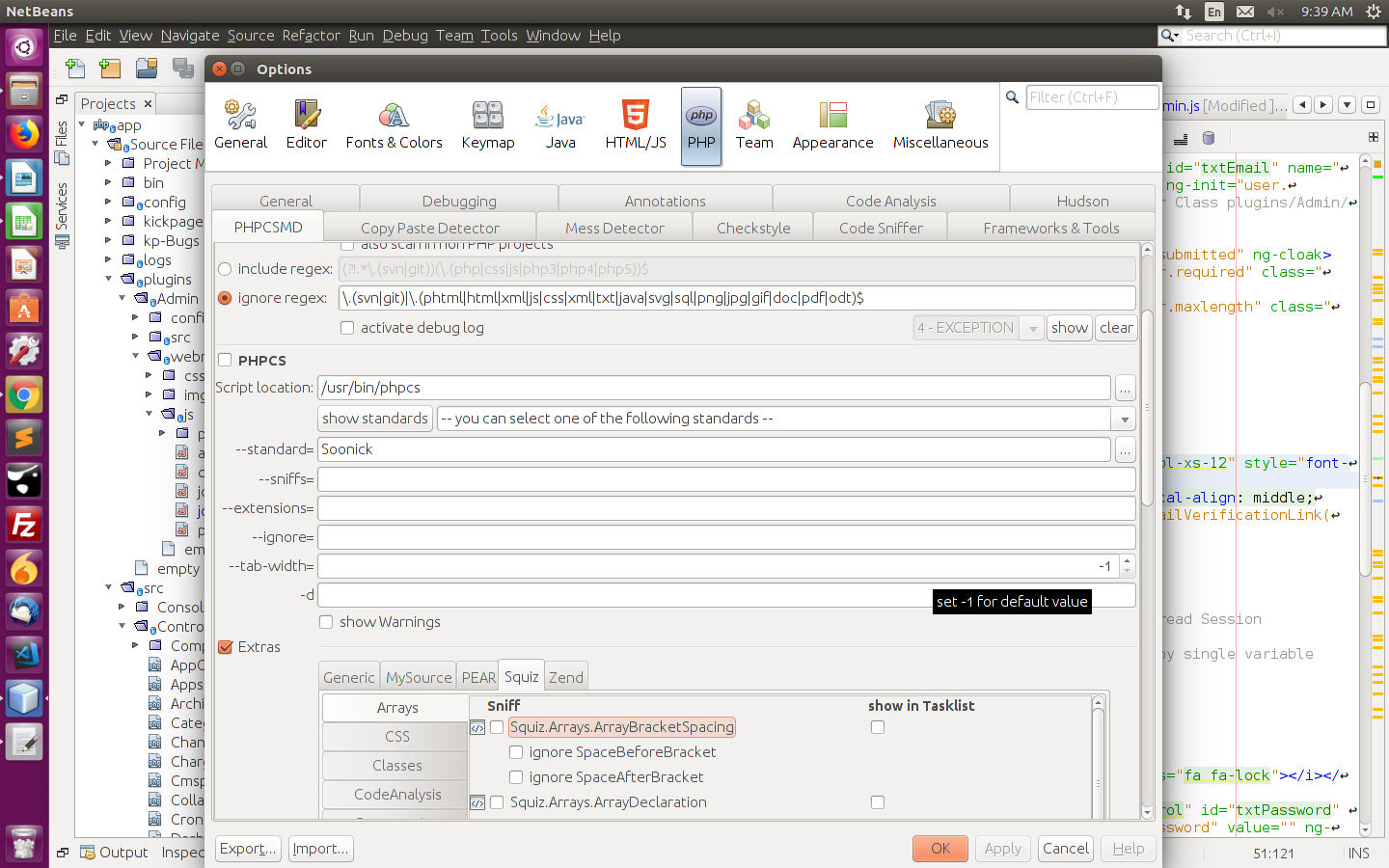
Task: Open the Miscellaneous options category
Action: tap(940, 126)
